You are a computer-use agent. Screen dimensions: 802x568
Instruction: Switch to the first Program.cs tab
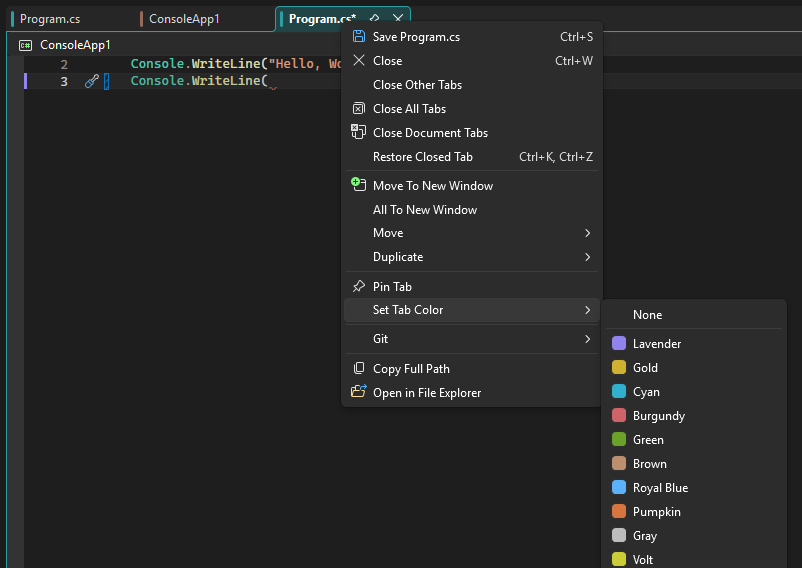[50, 19]
